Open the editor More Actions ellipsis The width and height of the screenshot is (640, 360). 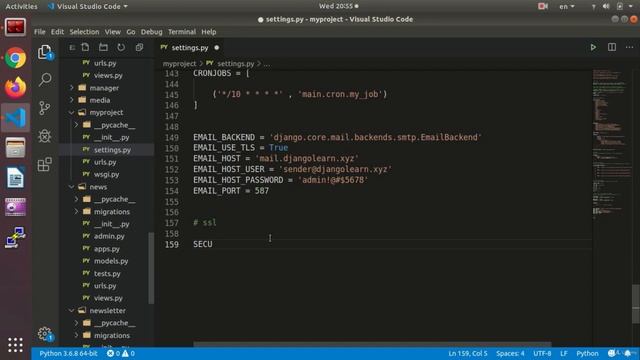(x=629, y=47)
